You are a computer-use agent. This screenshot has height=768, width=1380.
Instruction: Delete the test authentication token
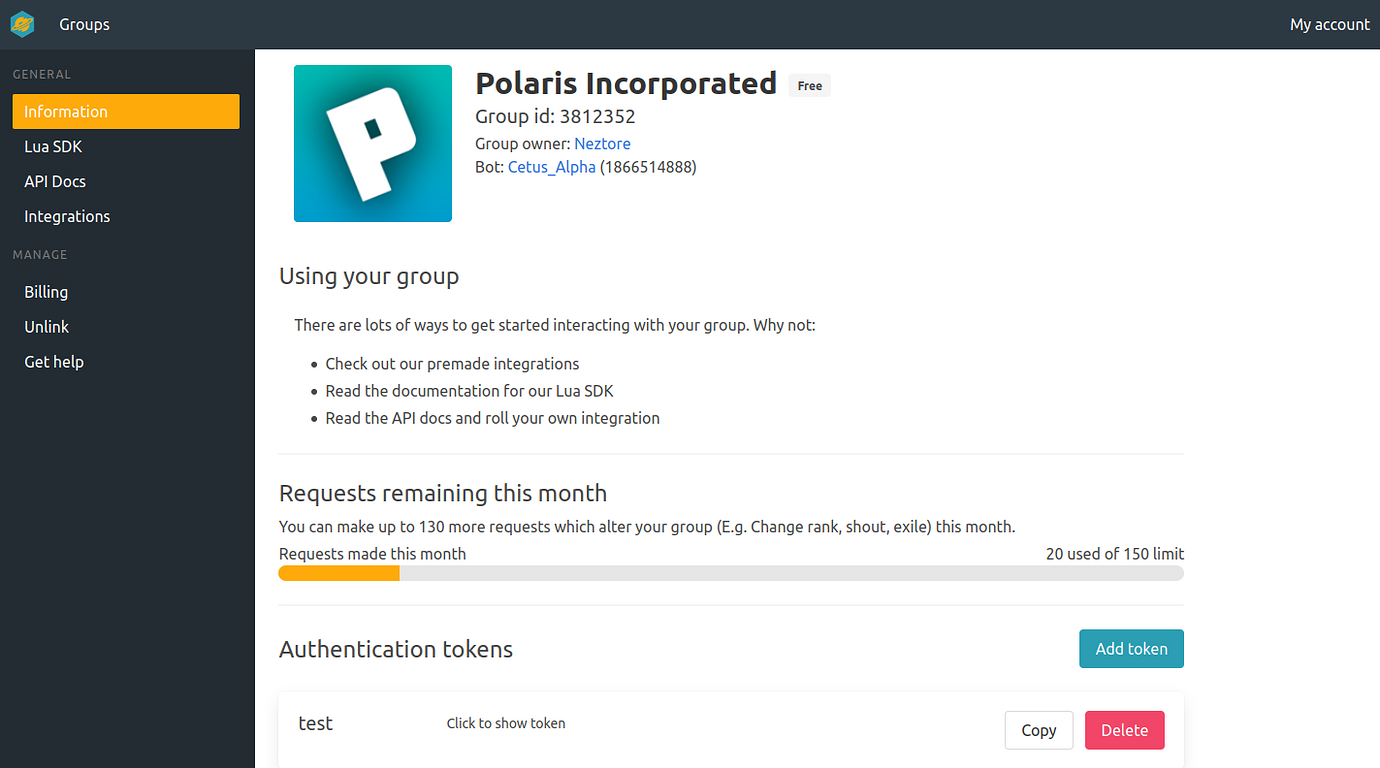pos(1124,730)
